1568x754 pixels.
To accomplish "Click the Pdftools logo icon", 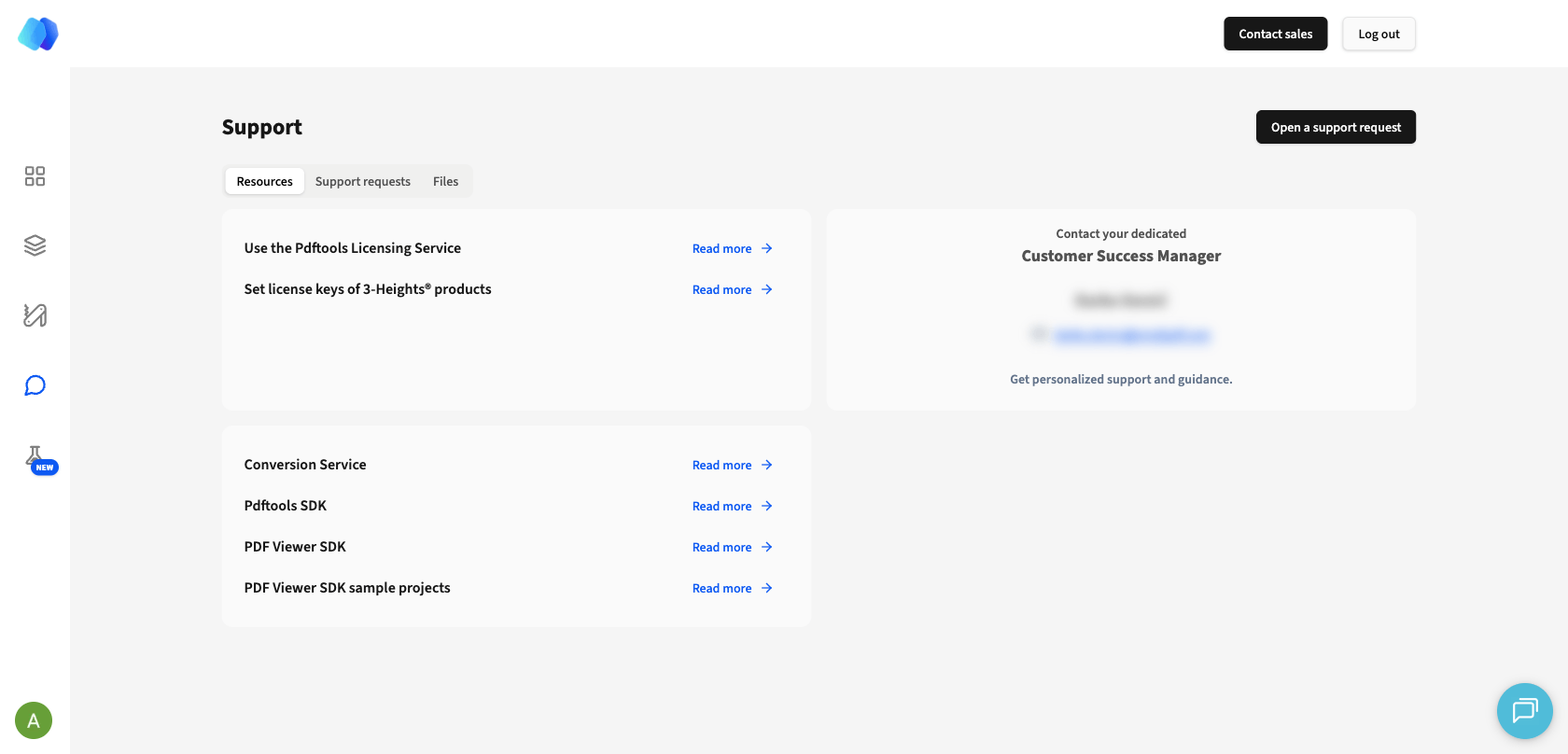I will click(38, 34).
